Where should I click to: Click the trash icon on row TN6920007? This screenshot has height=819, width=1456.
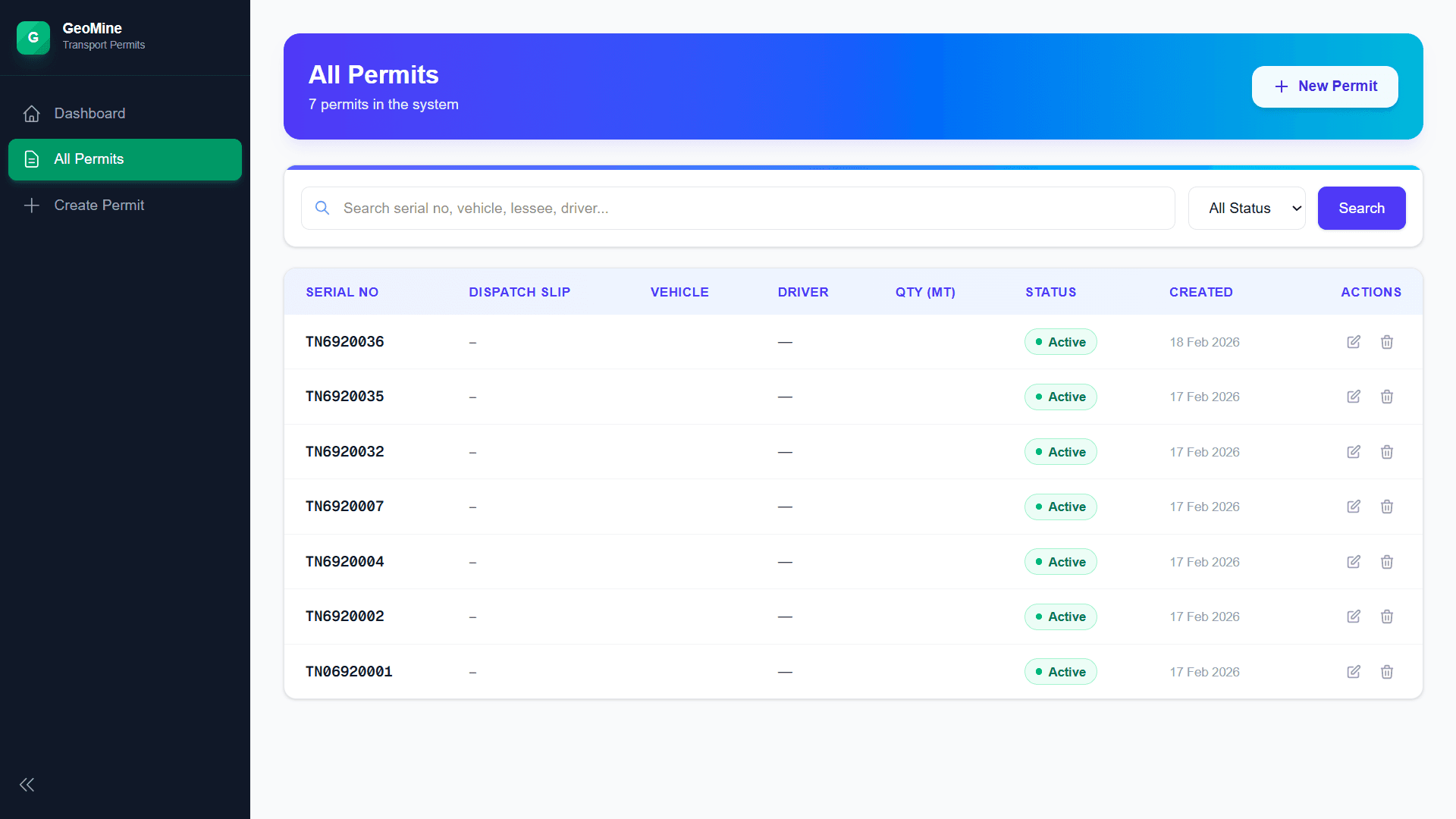point(1387,507)
